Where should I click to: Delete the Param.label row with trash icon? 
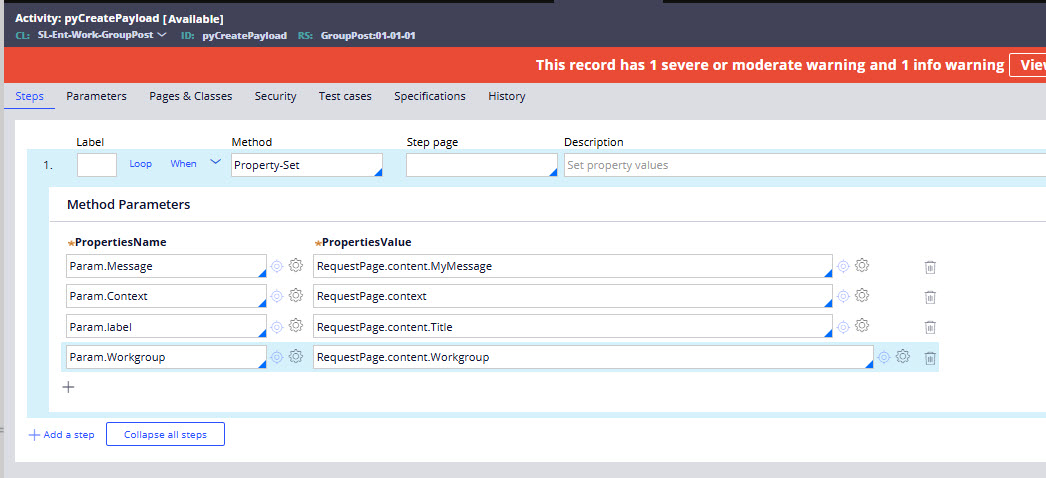point(930,327)
